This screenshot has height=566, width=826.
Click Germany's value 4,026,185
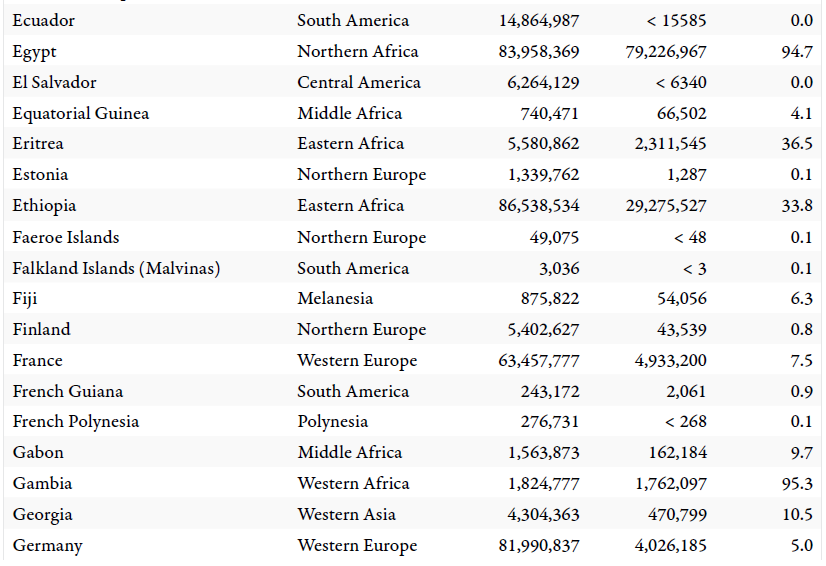pos(670,545)
